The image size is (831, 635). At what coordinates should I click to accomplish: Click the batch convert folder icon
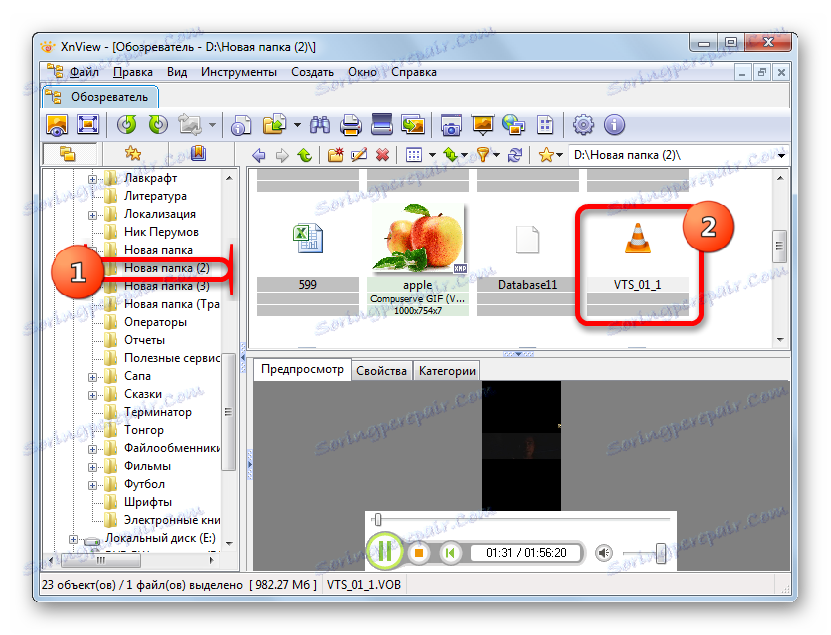click(275, 125)
